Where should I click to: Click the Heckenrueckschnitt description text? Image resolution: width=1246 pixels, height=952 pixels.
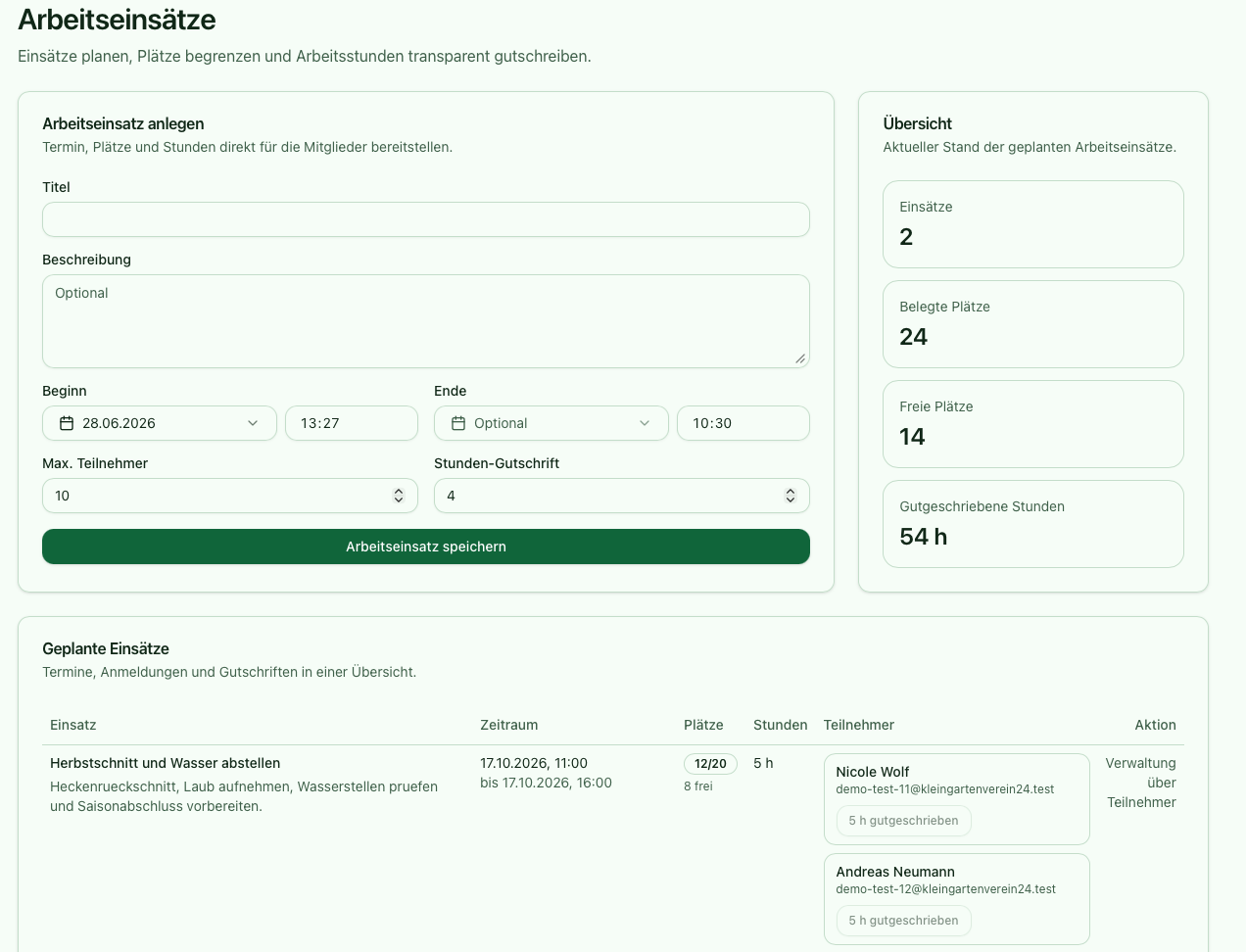pos(244,796)
